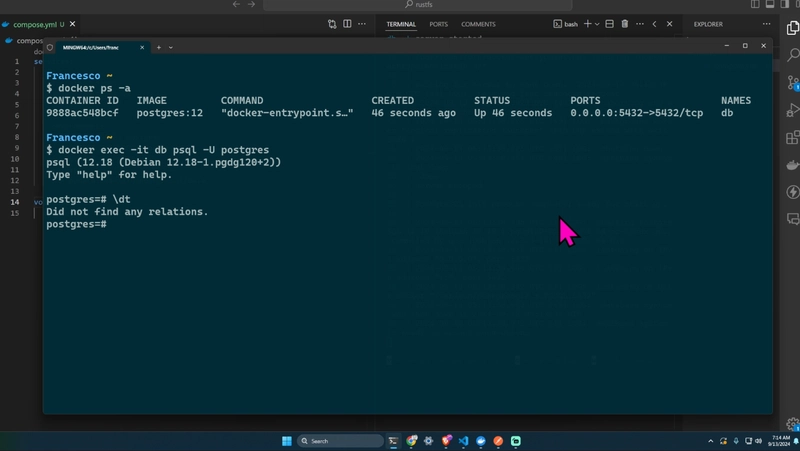Open Manage gear icon in VS Code
The height and width of the screenshot is (451, 800).
click(793, 424)
